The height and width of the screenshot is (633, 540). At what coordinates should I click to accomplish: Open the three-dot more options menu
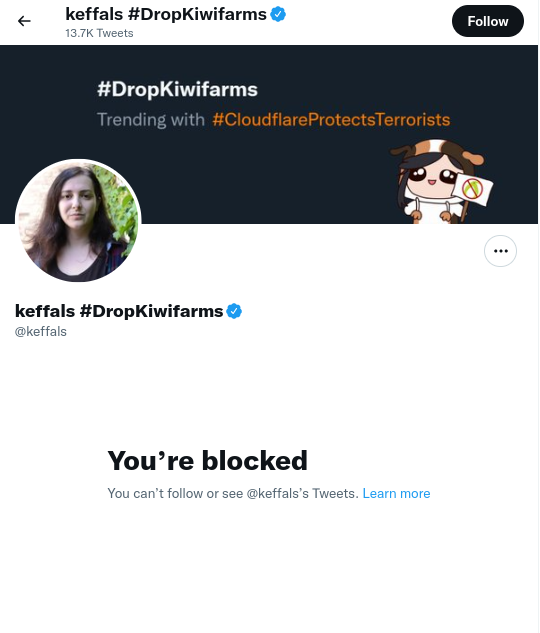(x=500, y=251)
